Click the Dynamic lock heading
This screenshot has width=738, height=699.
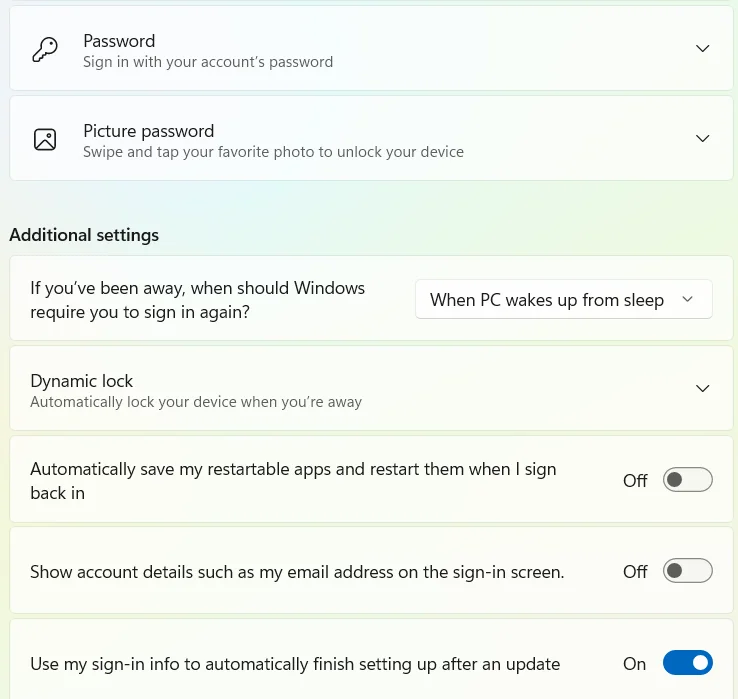click(81, 381)
